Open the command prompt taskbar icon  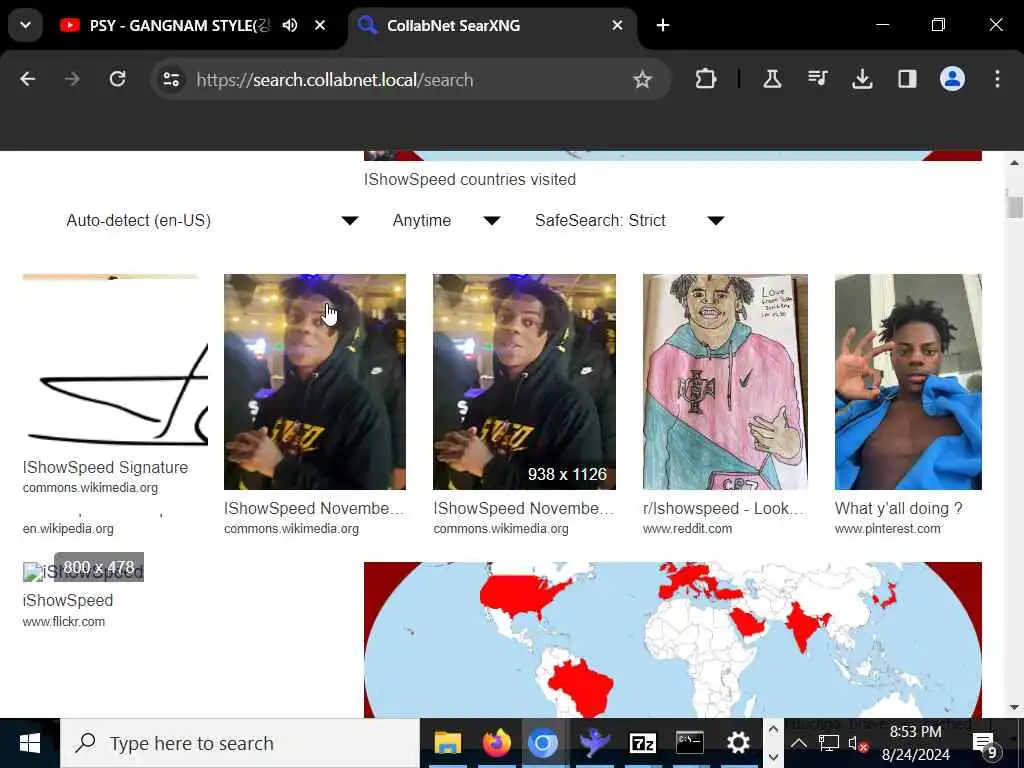(690, 743)
